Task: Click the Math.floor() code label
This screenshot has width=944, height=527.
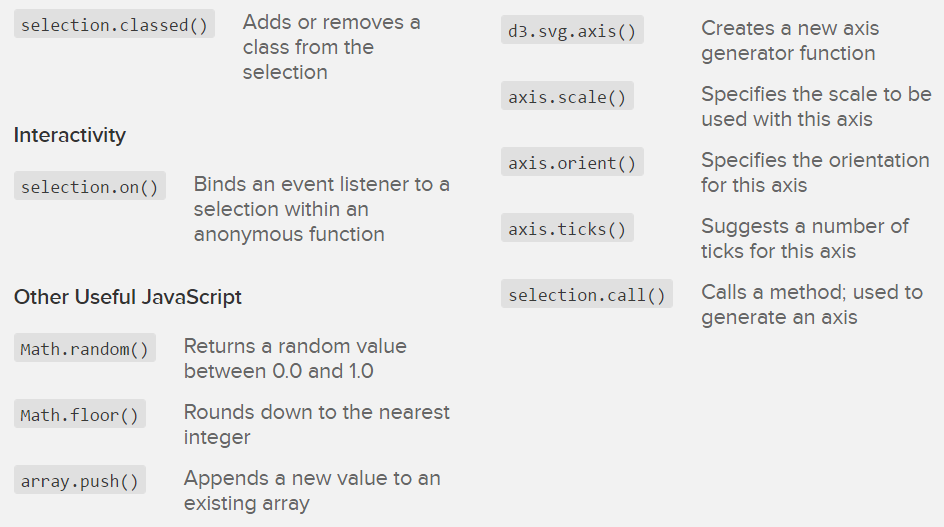Action: 80,414
